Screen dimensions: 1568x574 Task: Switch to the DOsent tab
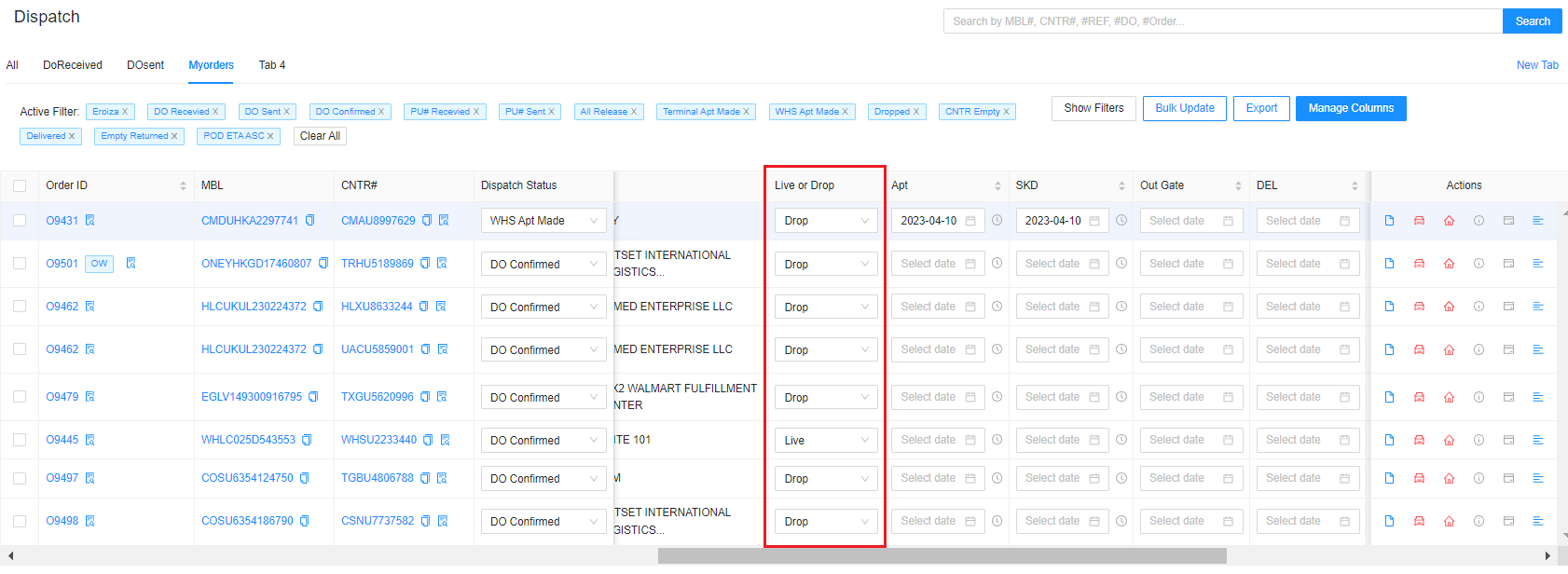click(x=145, y=65)
